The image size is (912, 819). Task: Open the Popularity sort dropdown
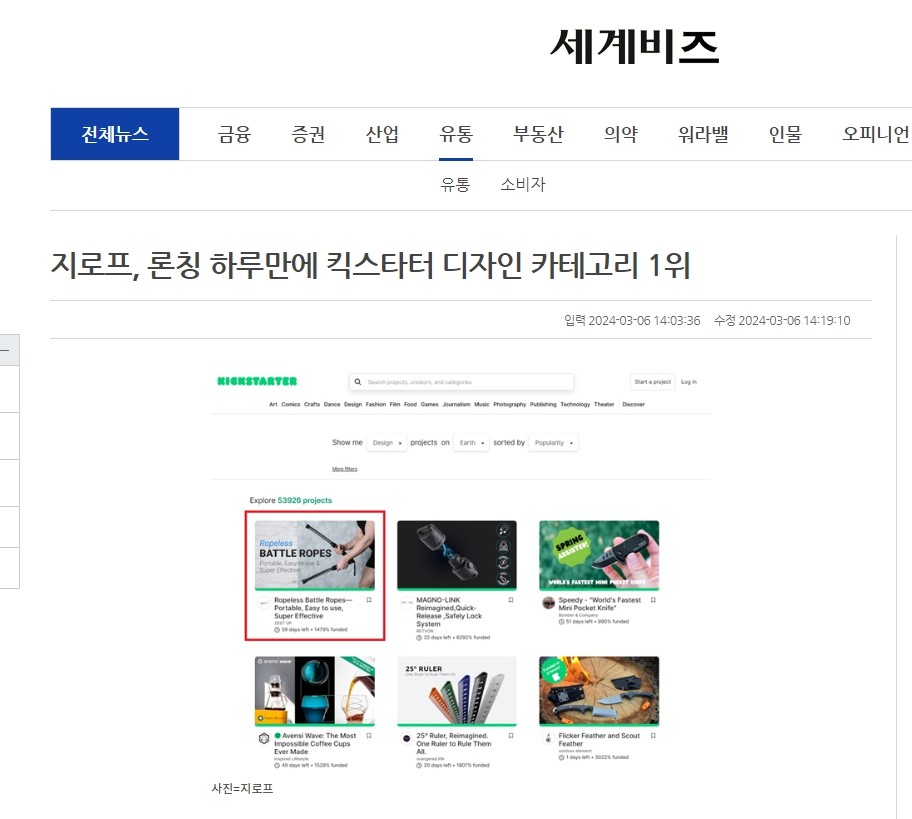pyautogui.click(x=553, y=443)
